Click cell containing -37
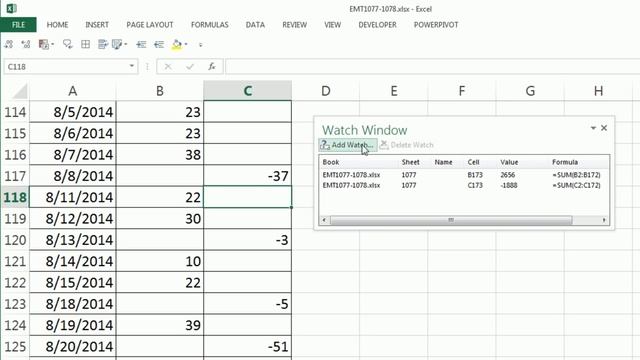The height and width of the screenshot is (360, 640). (x=247, y=176)
